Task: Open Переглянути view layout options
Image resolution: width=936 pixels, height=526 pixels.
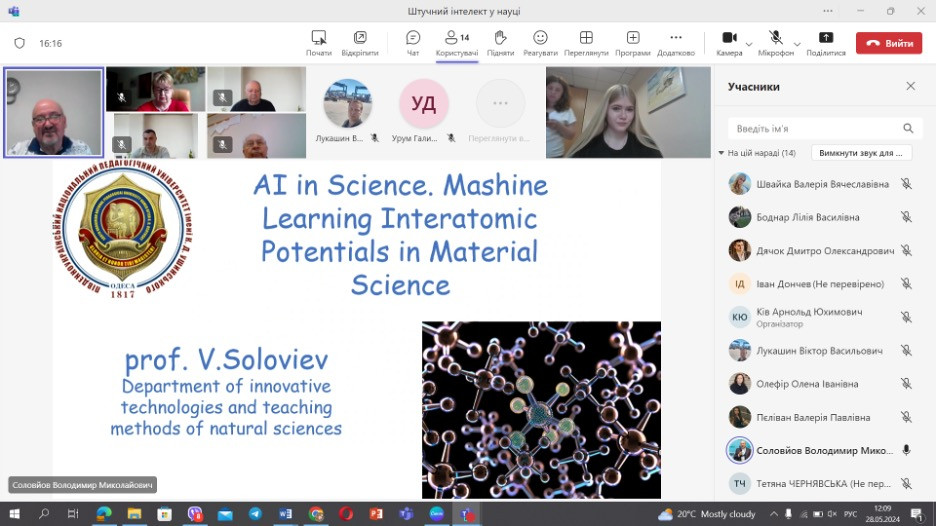Action: click(586, 42)
